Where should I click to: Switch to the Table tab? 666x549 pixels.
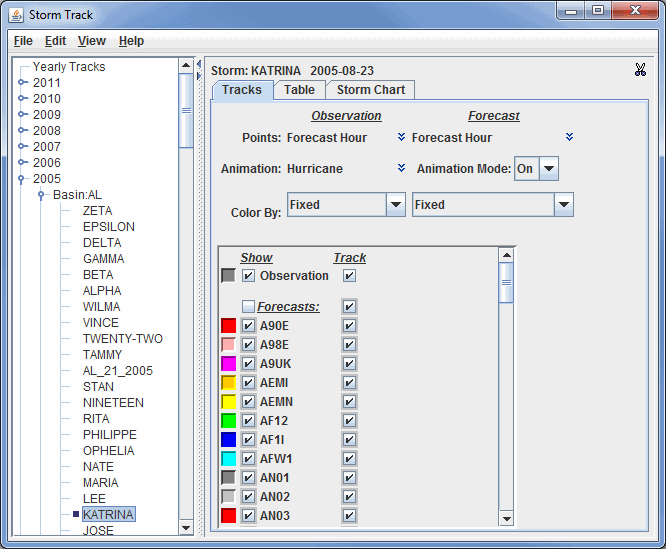pos(299,90)
